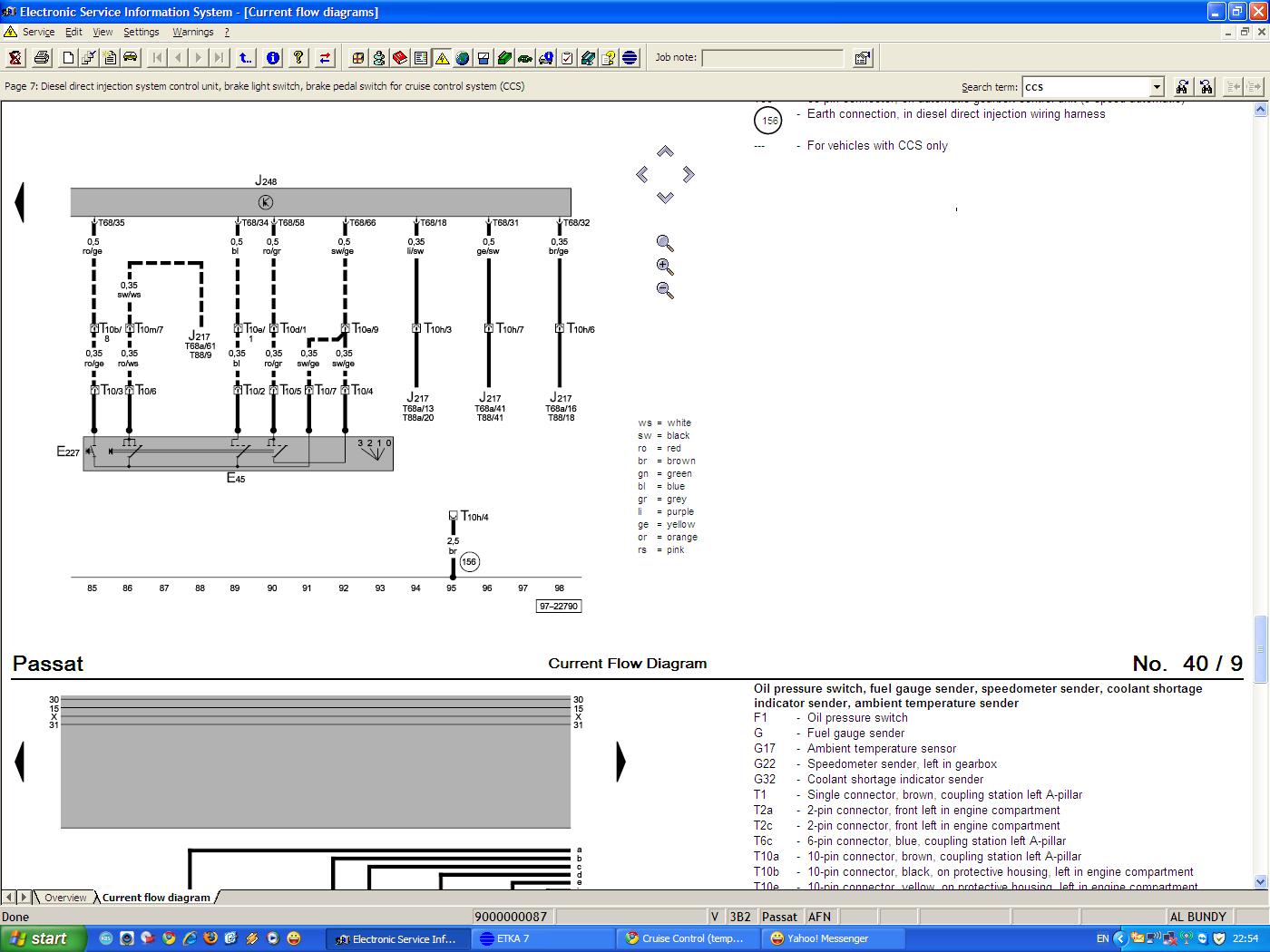Click into the Job note field
This screenshot has height=952, width=1270.
(x=772, y=58)
